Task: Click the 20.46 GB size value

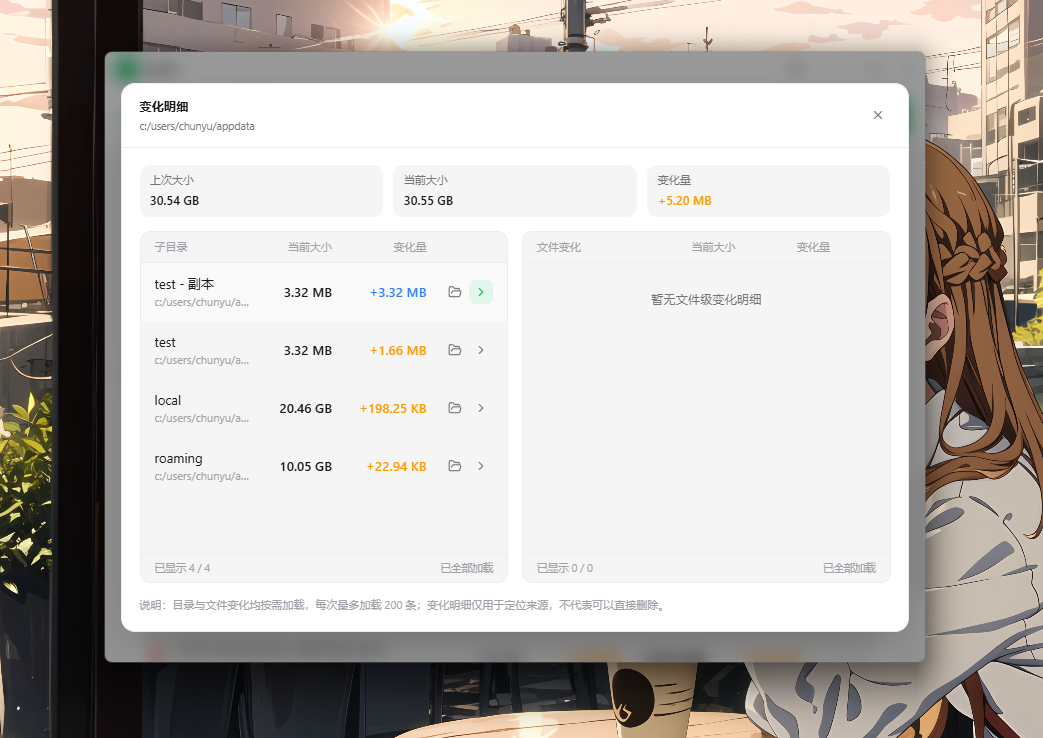Action: pos(305,409)
